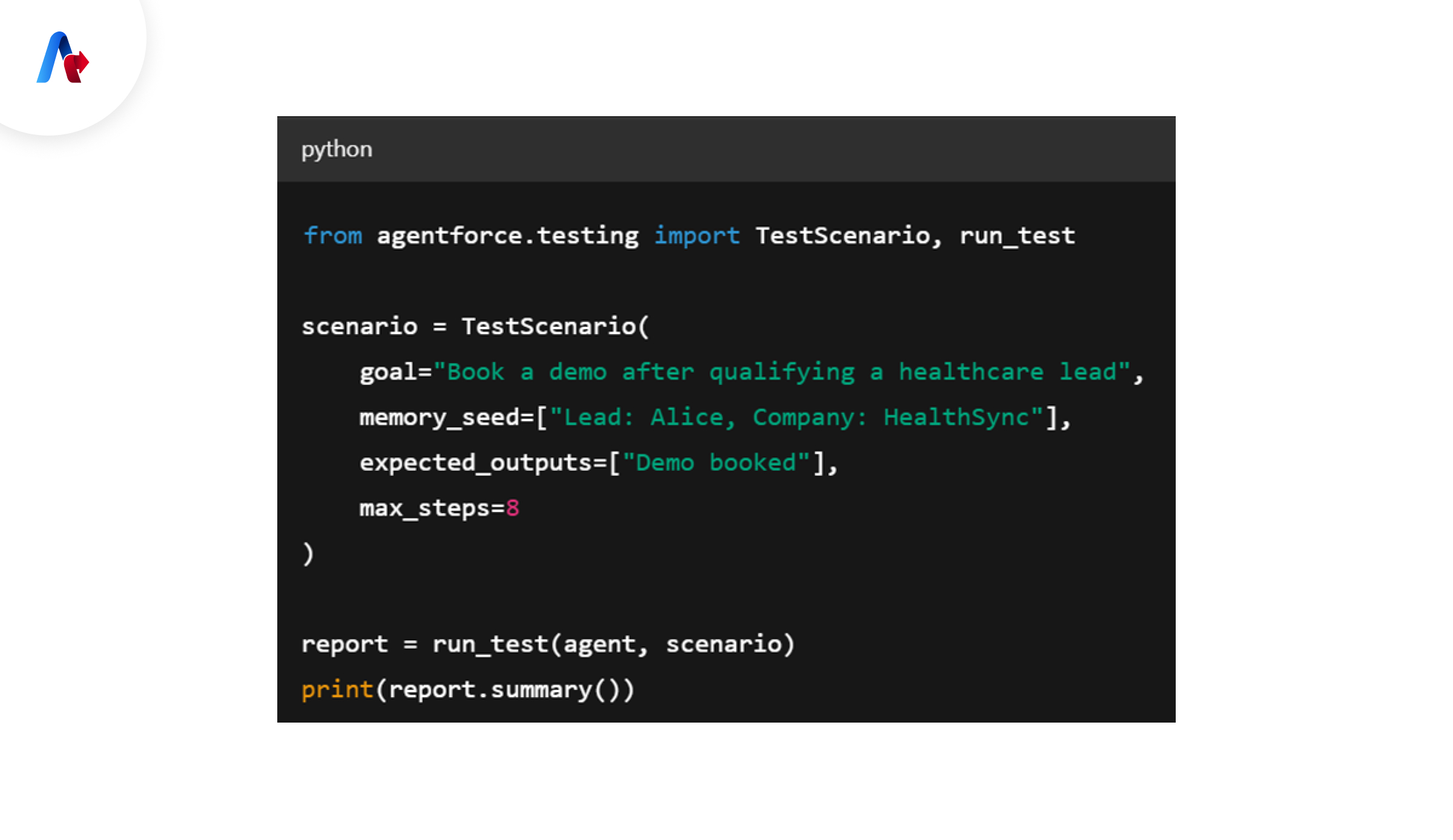This screenshot has height=840, width=1453.
Task: Click the 'import' keyword
Action: pos(697,236)
